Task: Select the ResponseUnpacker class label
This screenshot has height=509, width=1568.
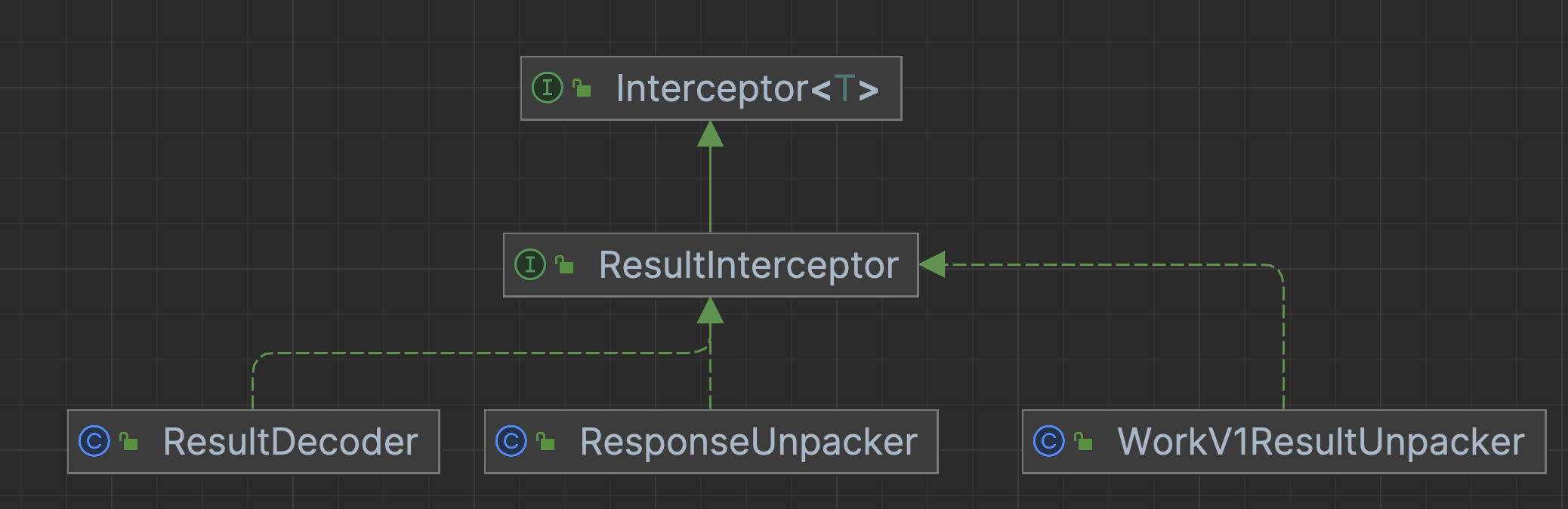Action: [x=748, y=442]
